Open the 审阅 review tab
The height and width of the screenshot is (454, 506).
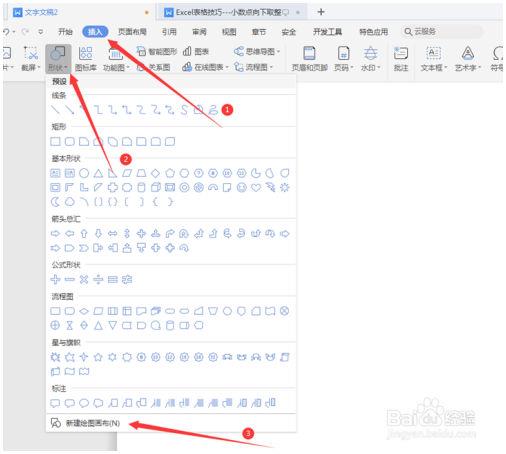(199, 32)
